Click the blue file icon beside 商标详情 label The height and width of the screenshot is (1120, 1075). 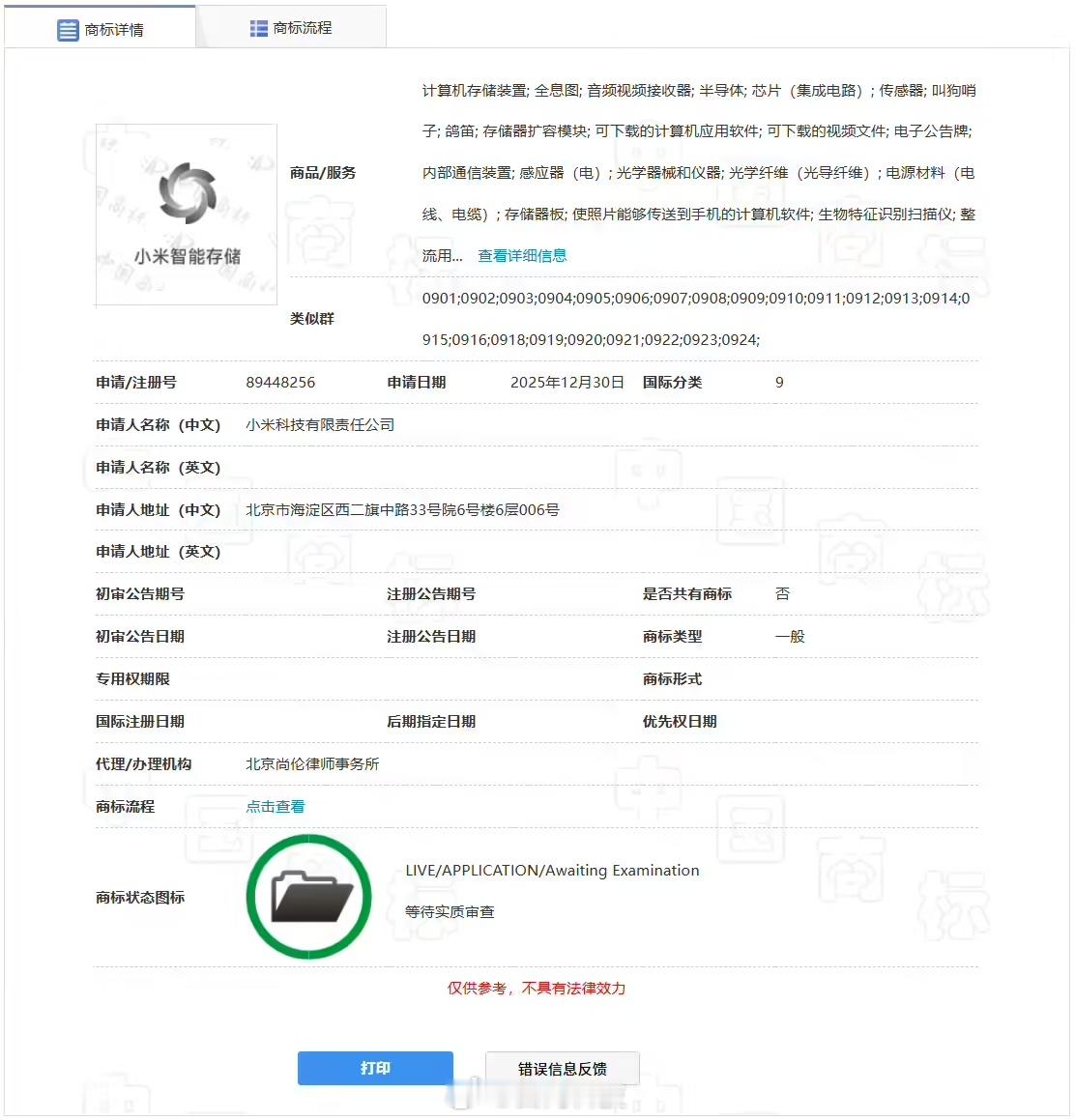(x=67, y=29)
